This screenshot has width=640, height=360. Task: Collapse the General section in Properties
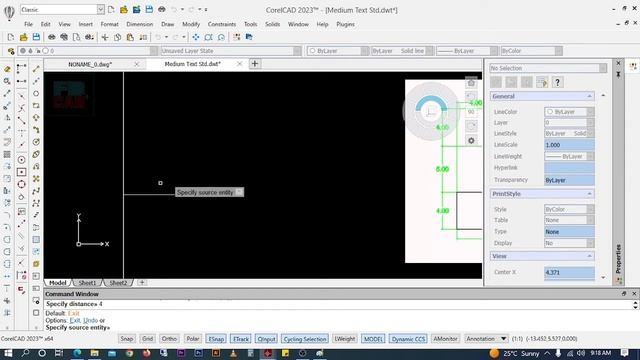click(x=589, y=96)
